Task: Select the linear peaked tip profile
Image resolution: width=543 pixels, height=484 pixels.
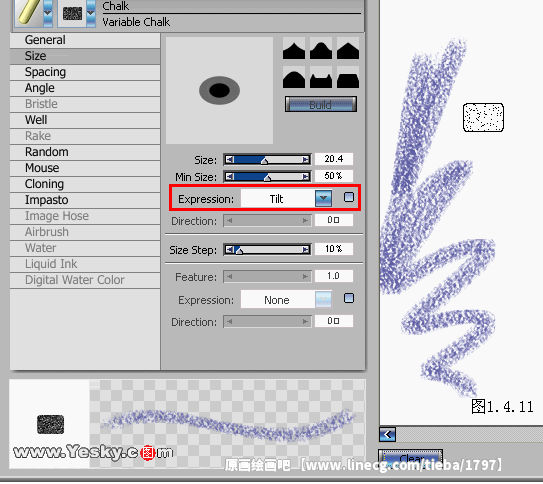Action: pyautogui.click(x=348, y=49)
